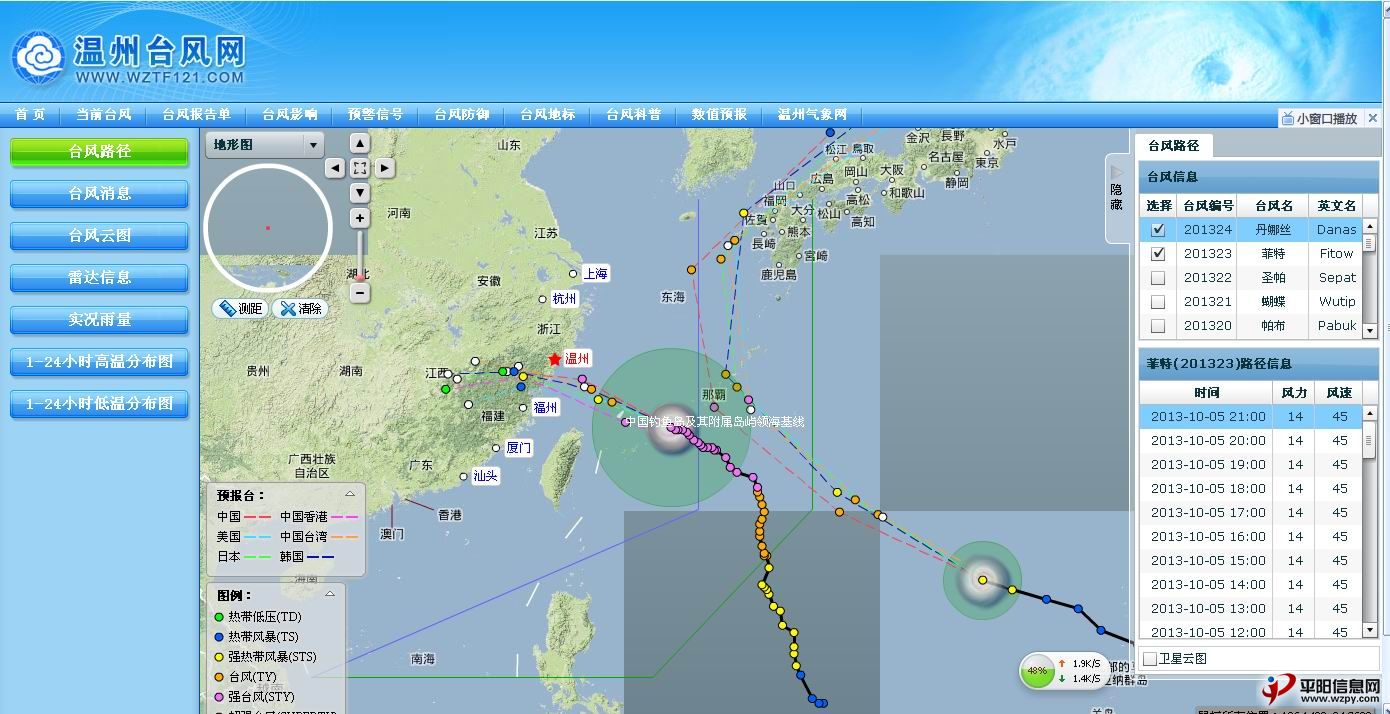Viewport: 1390px width, 714px height.
Task: Check typhoon 201321 Wutip checkbox
Action: (x=1158, y=302)
